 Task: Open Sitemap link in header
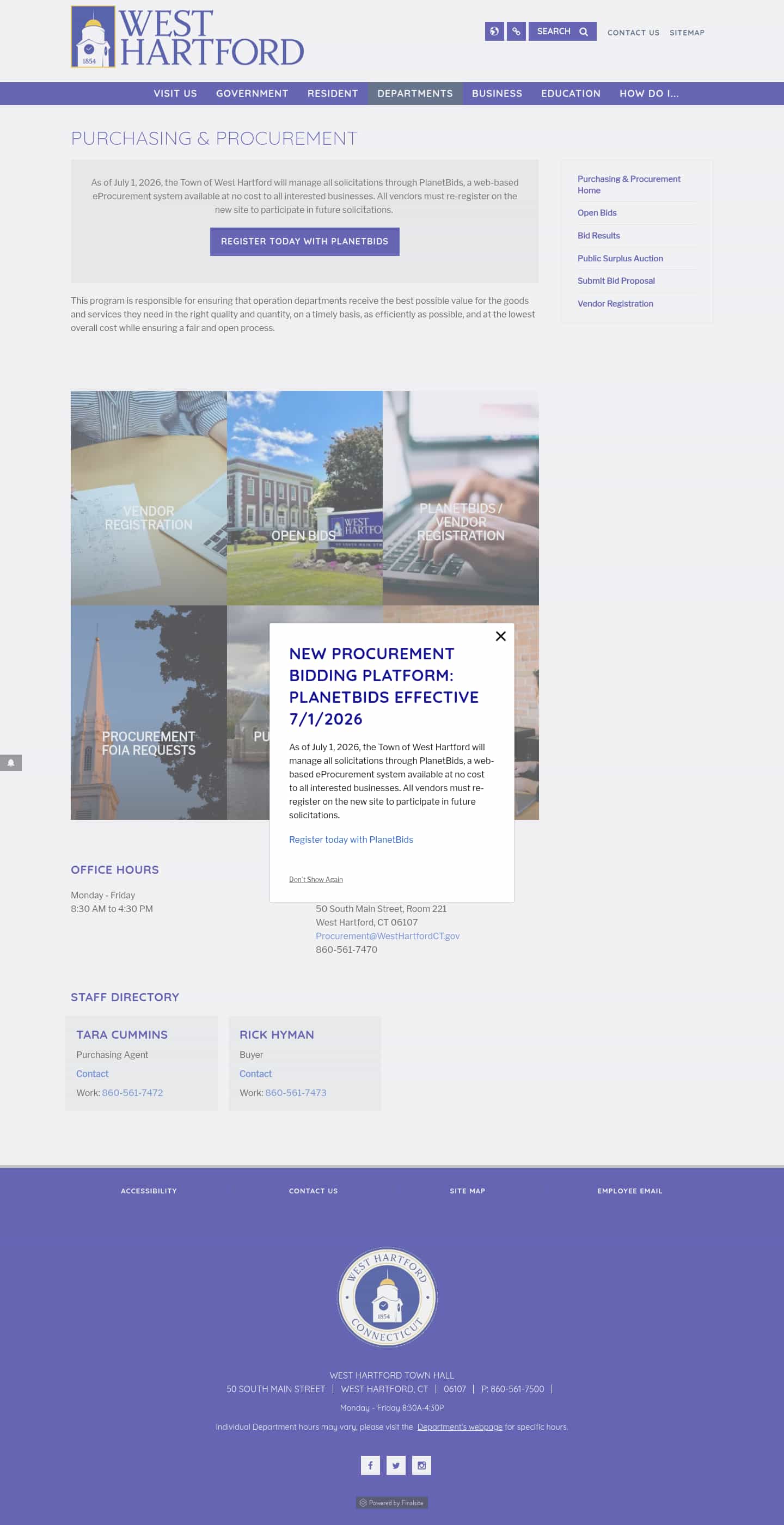click(687, 33)
